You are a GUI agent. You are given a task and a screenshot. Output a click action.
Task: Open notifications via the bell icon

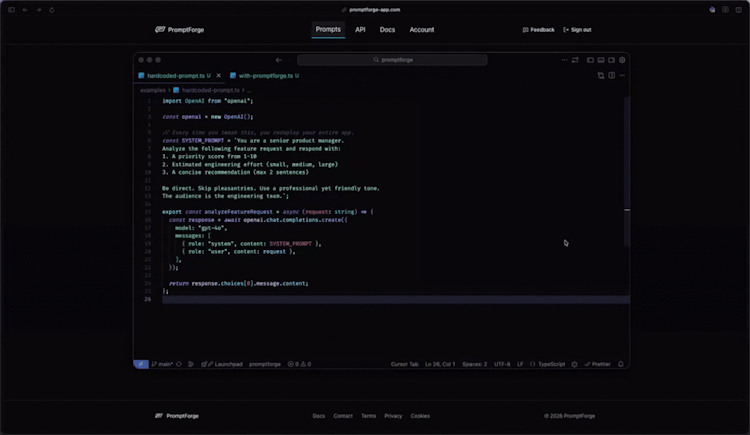click(x=621, y=364)
